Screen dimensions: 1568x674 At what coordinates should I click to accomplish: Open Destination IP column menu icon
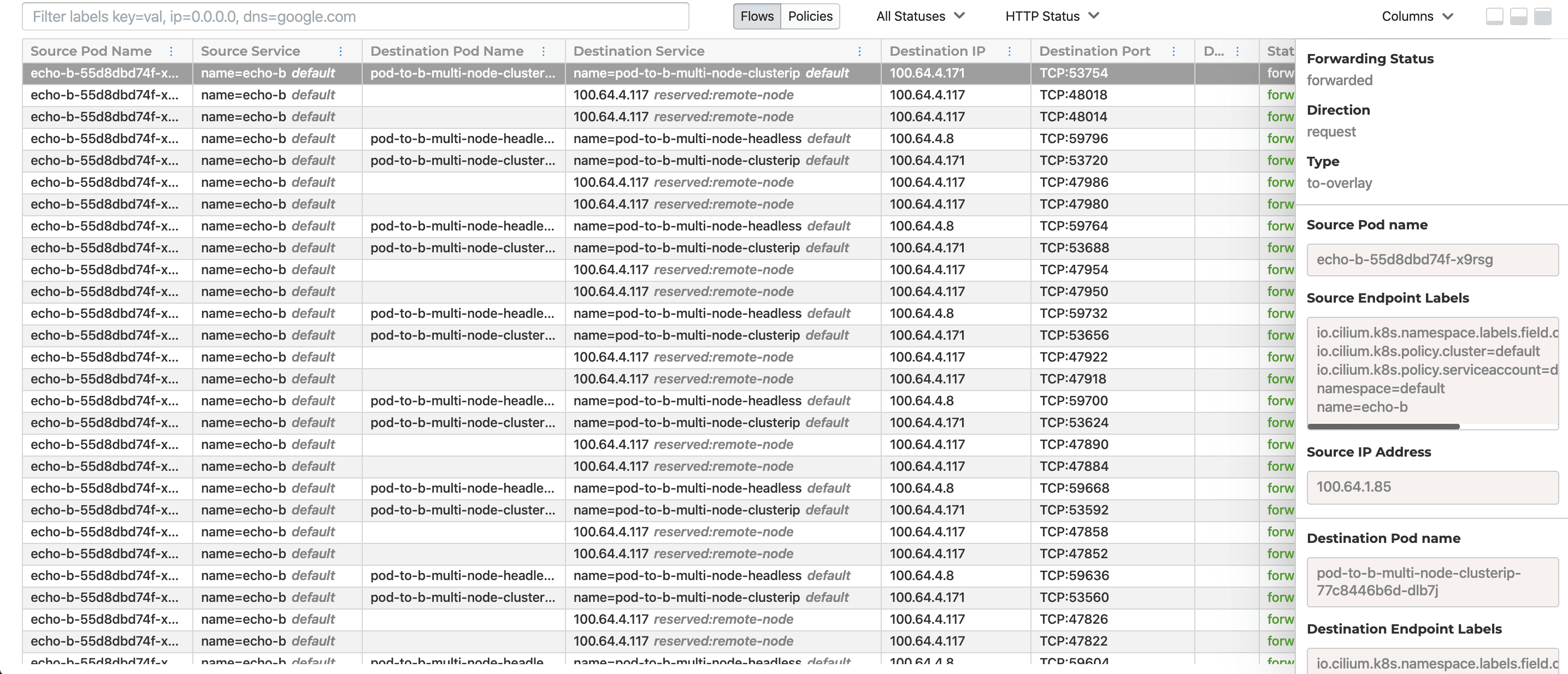point(1009,51)
